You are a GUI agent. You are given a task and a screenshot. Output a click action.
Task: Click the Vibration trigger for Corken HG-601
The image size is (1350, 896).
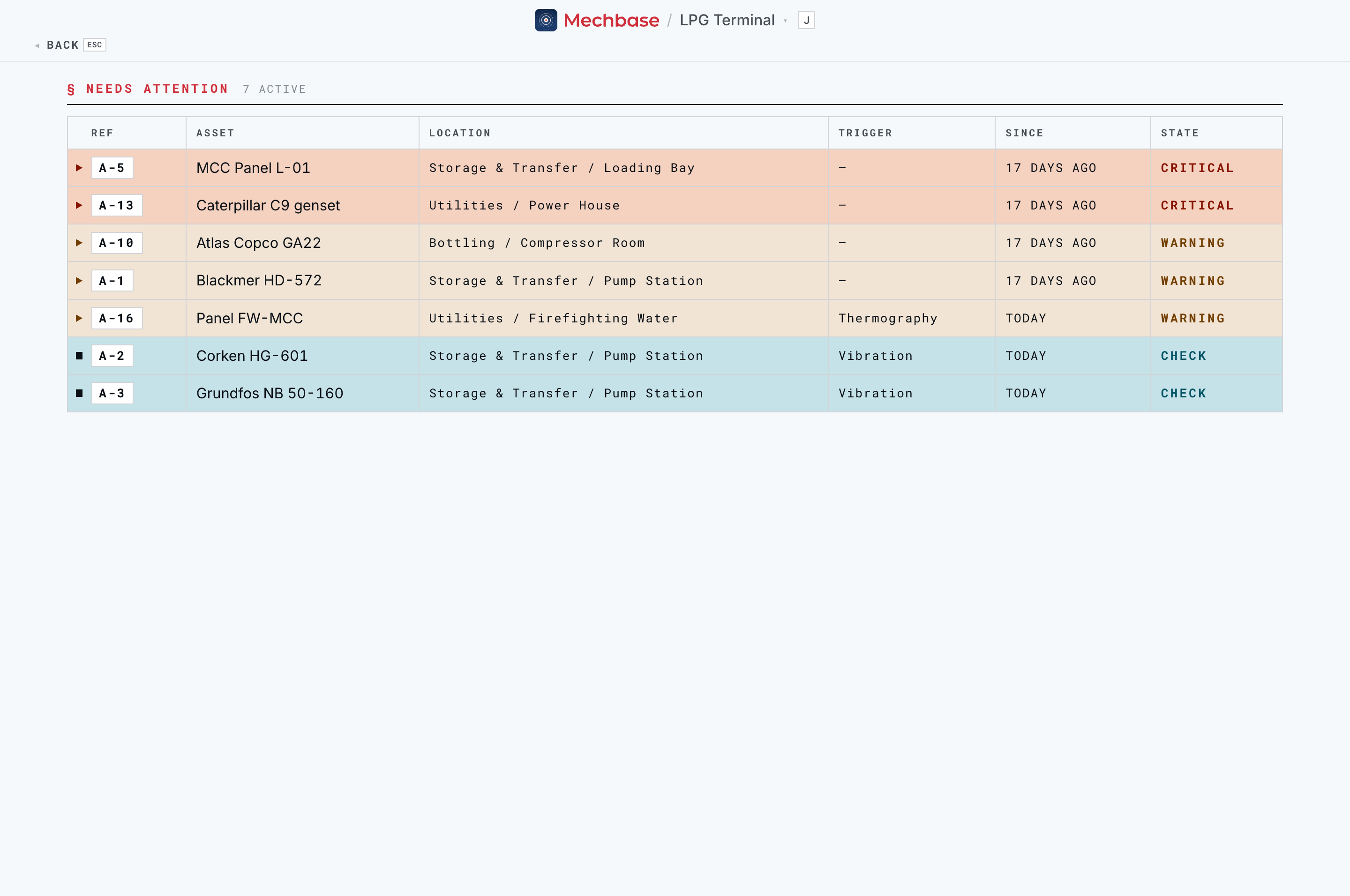click(x=875, y=355)
